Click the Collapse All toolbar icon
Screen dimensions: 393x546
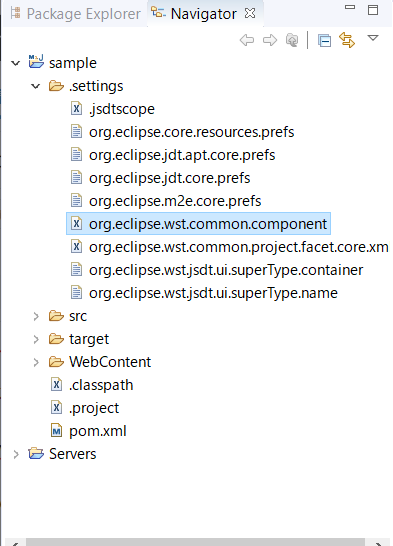324,40
